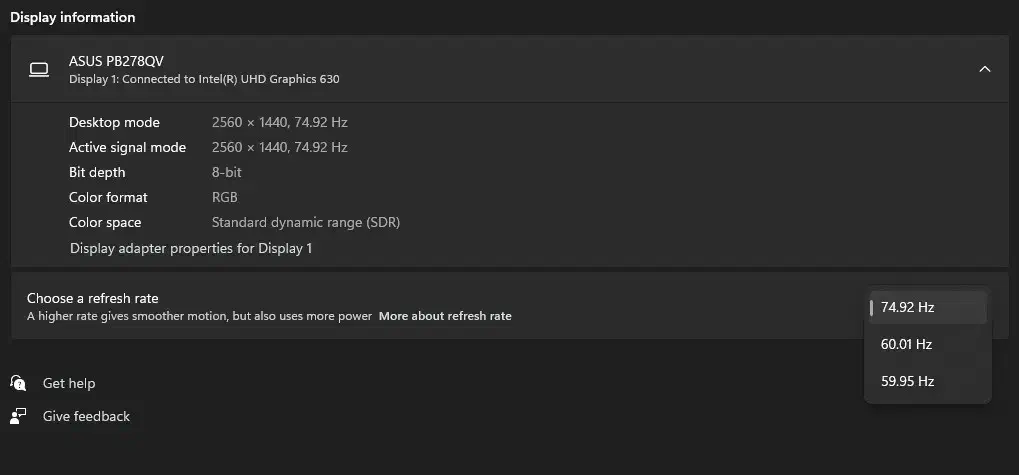Open the Give feedback text link
Screen dimensions: 1019x475
[x=86, y=416]
